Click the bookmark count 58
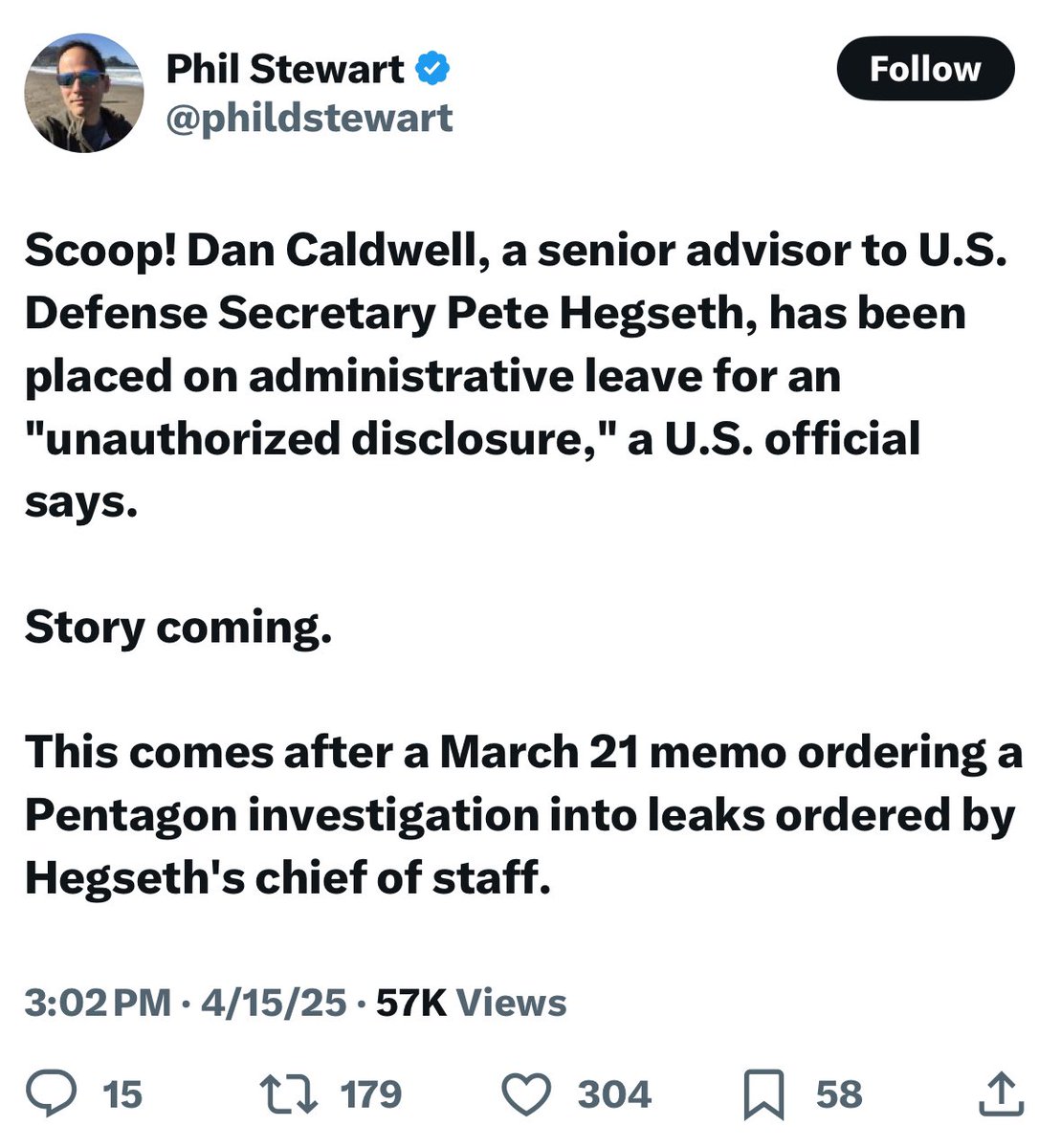 (838, 1094)
